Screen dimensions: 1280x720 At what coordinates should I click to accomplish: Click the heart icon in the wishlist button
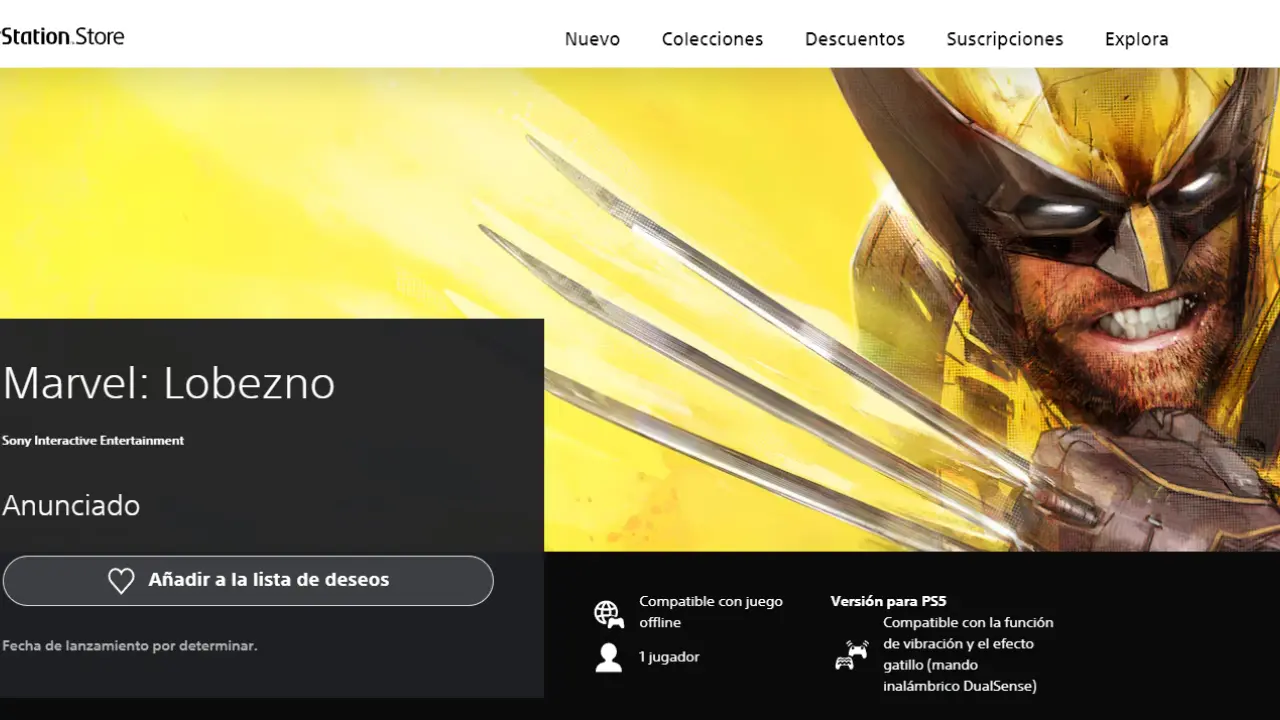[121, 581]
